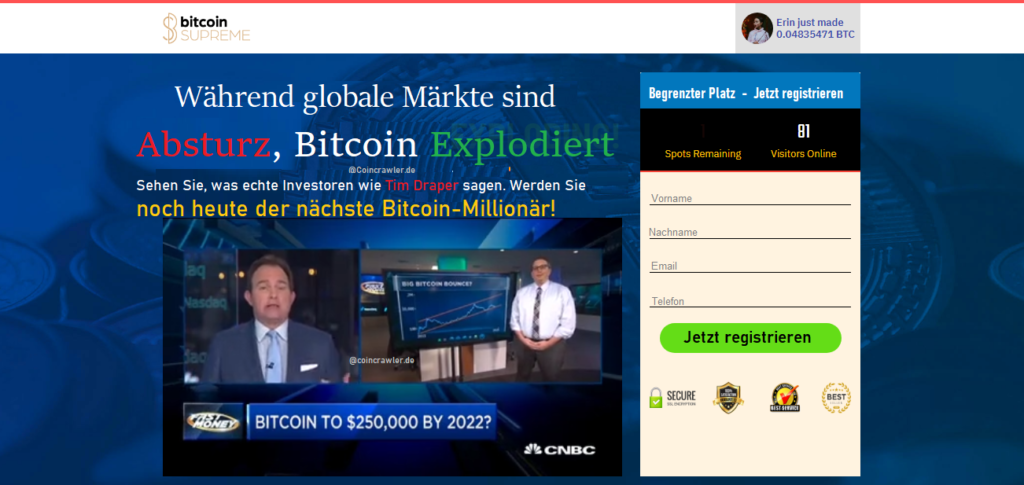Click the Fast Money logo in video
Image resolution: width=1024 pixels, height=485 pixels.
[211, 422]
